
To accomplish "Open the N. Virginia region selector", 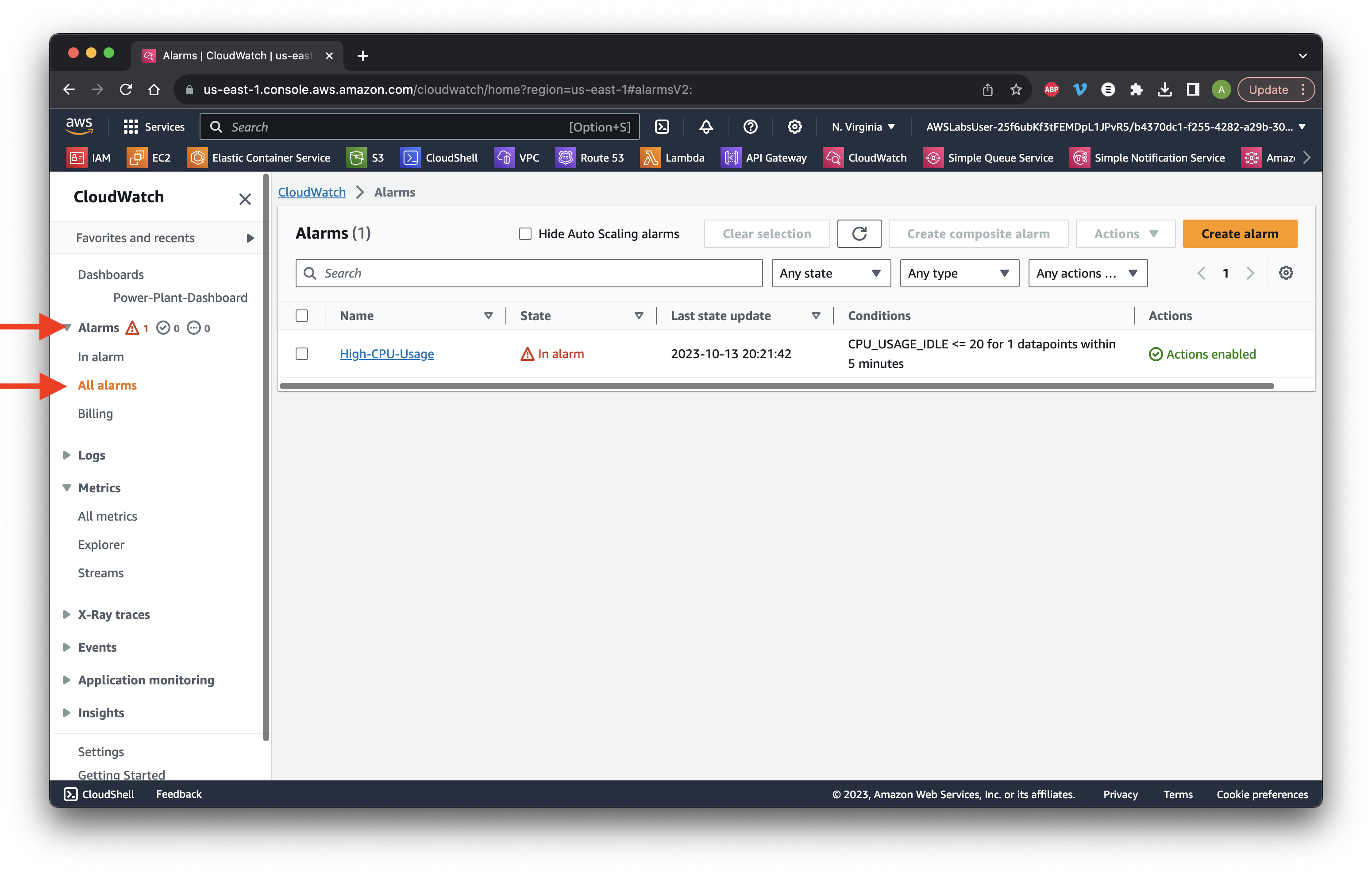I will pos(863,127).
